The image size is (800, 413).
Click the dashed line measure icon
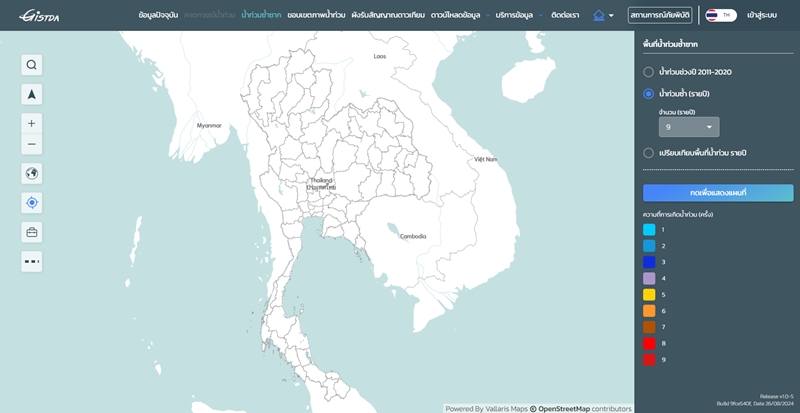(x=32, y=261)
